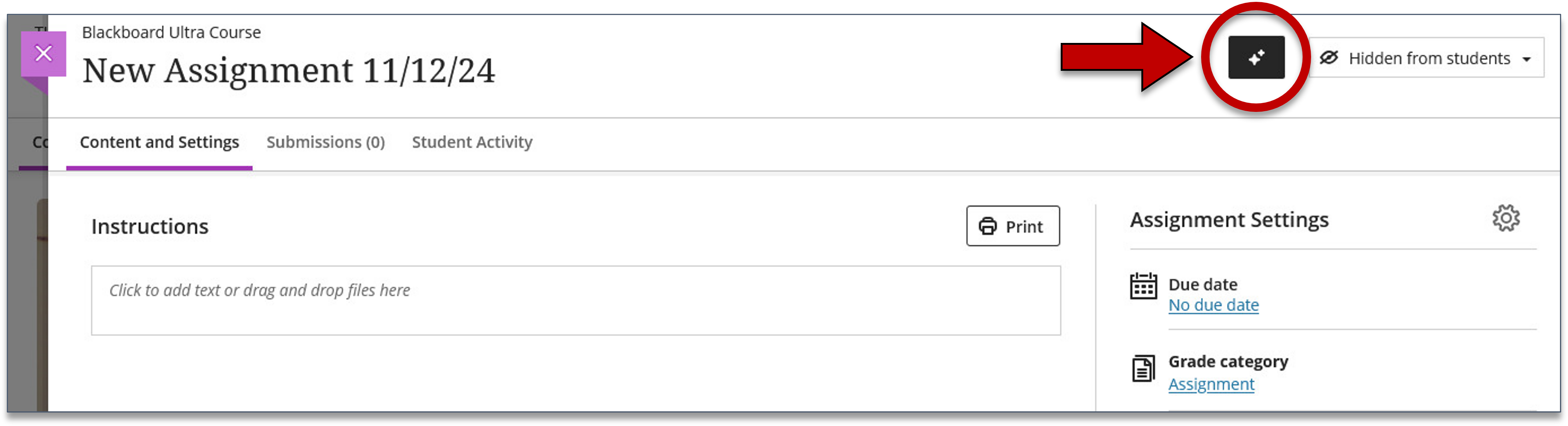
Task: Edit the New Assignment 11/12/24 title
Action: [288, 71]
